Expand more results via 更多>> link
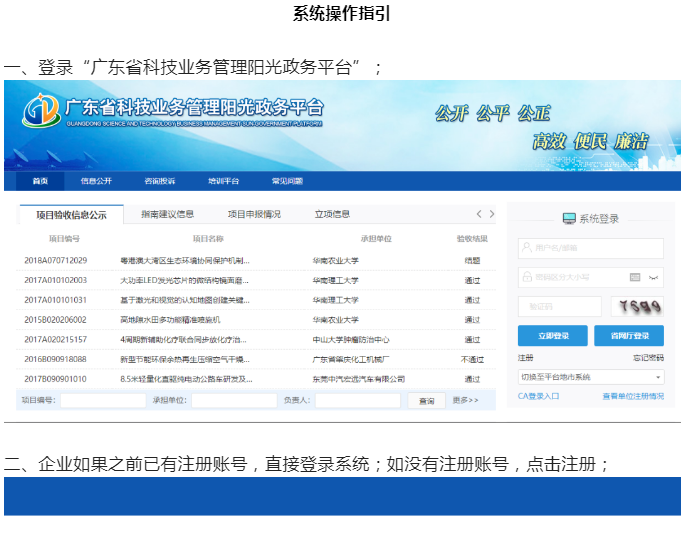Viewport: 689px width, 537px height. click(x=466, y=400)
